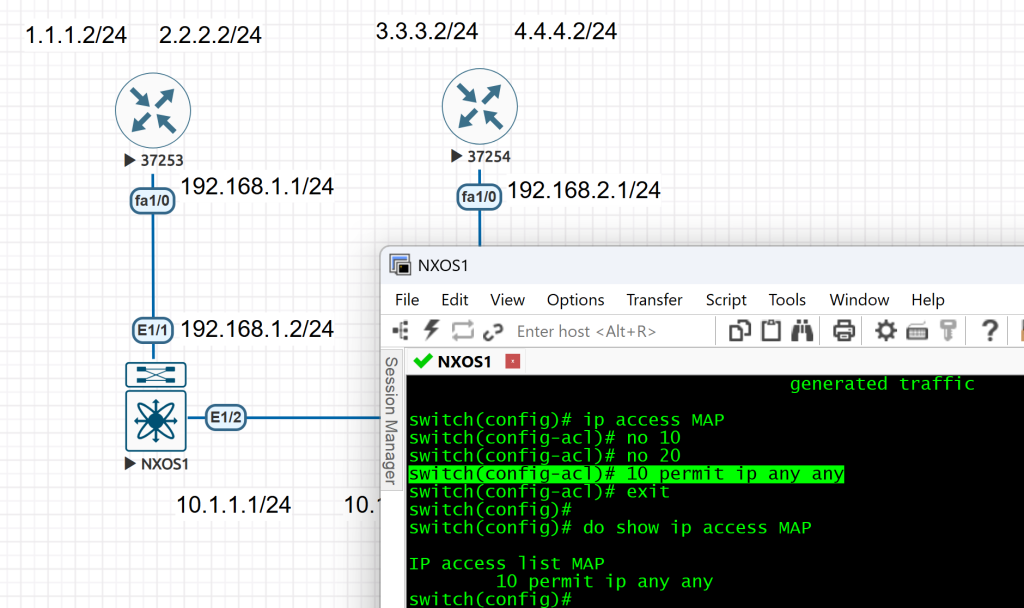This screenshot has width=1024, height=608.
Task: Start the NXOS1 switch play triangle
Action: tap(130, 464)
